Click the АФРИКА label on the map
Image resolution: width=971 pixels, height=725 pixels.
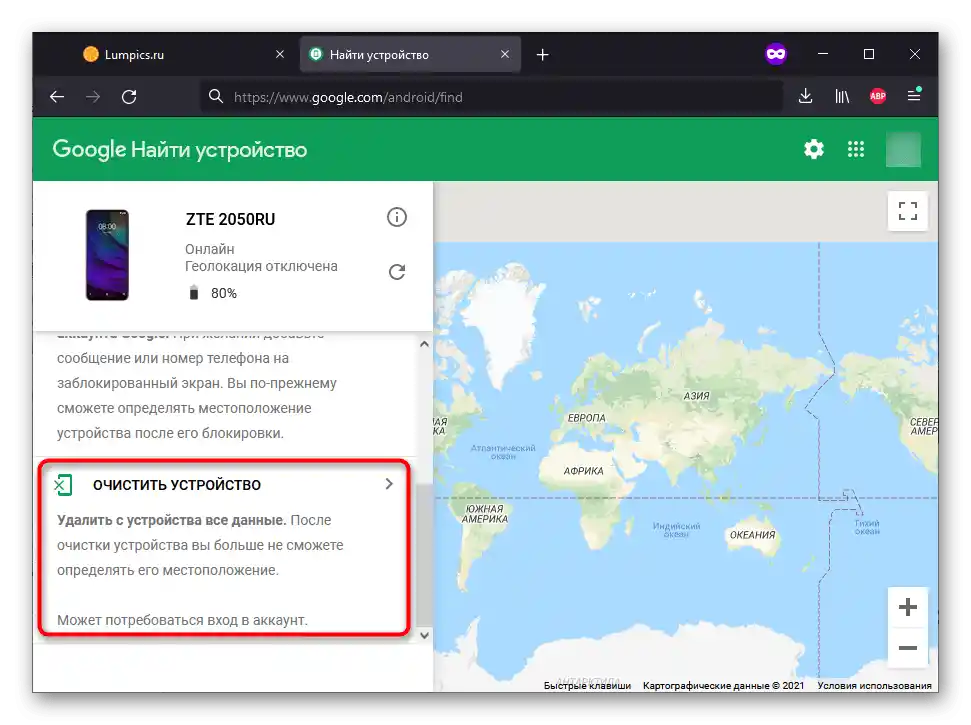pyautogui.click(x=583, y=471)
